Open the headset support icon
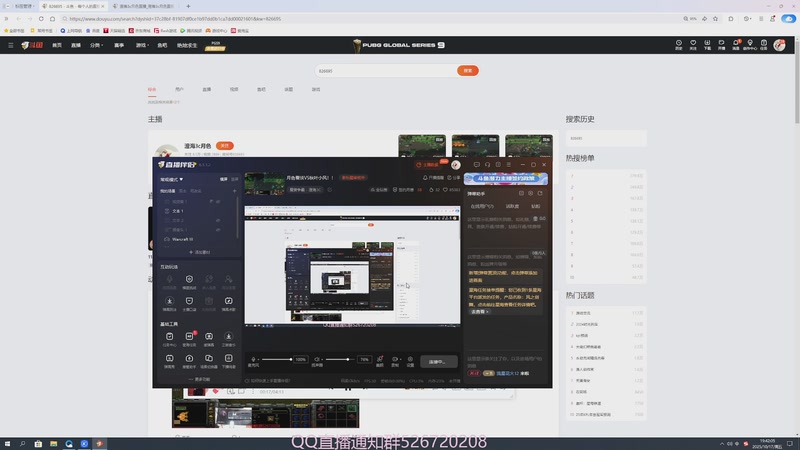 [487, 165]
